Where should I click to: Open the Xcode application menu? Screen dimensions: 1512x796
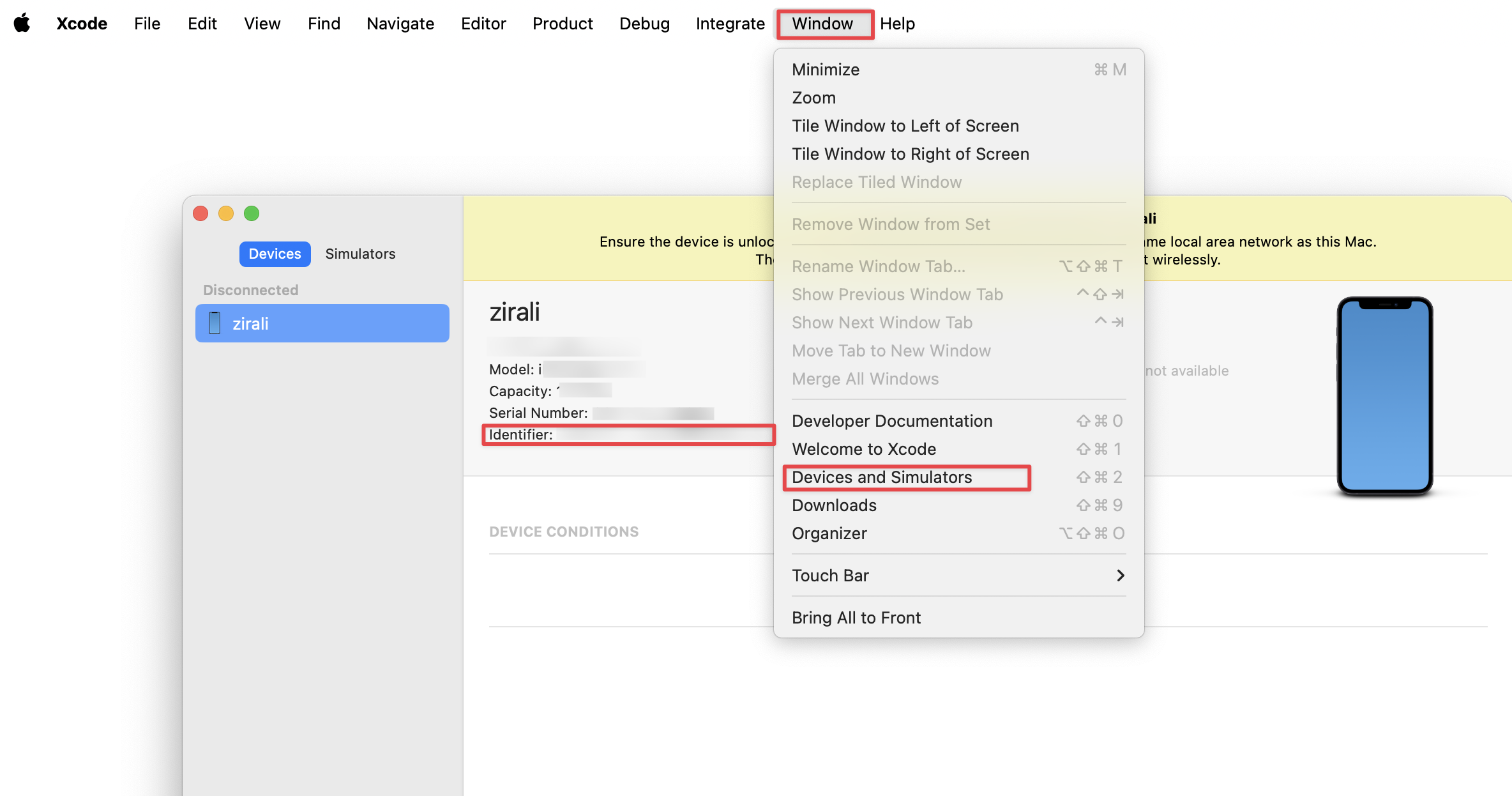tap(82, 24)
